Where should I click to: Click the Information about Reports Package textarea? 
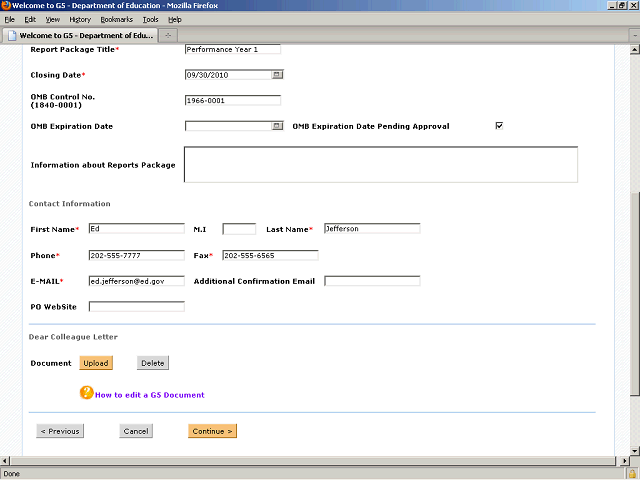click(x=381, y=164)
